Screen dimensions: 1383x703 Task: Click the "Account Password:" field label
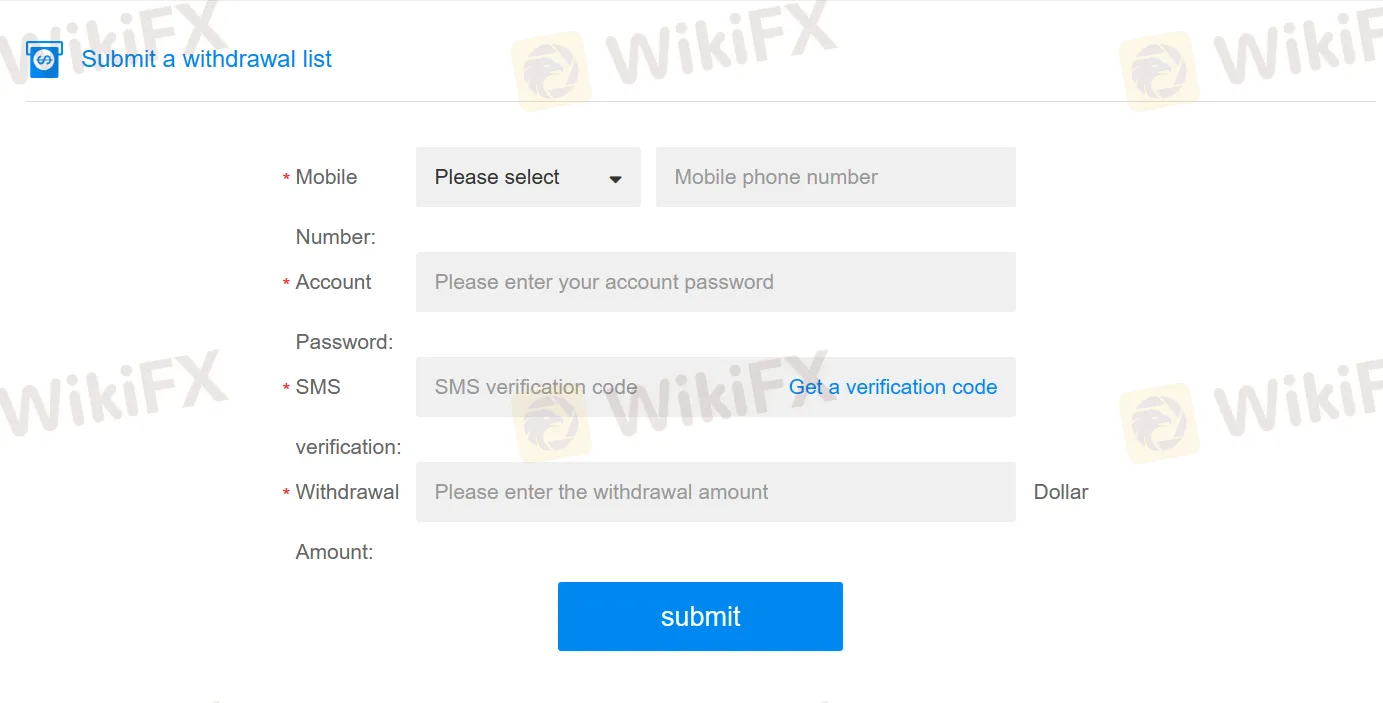(x=334, y=283)
